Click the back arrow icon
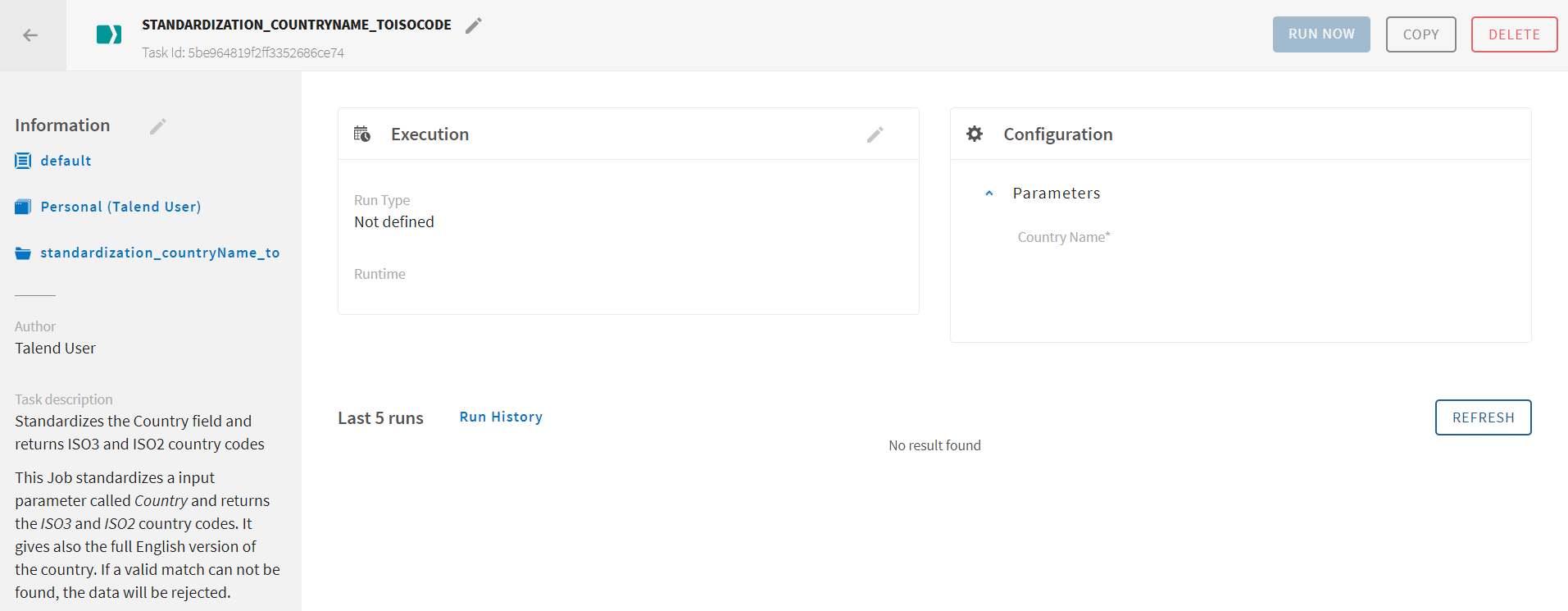1568x611 pixels. 30,35
